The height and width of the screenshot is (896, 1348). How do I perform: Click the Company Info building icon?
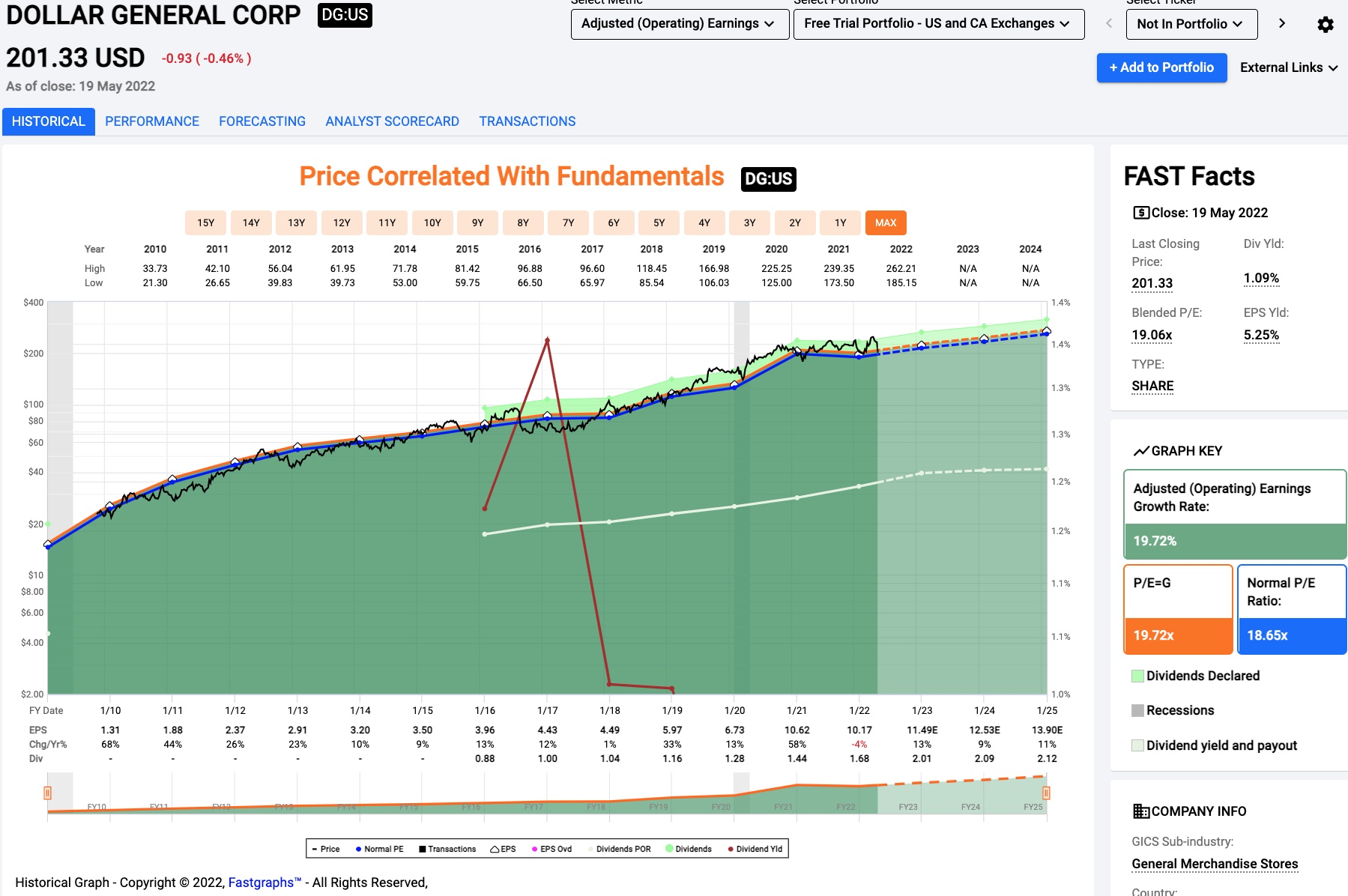tap(1140, 811)
